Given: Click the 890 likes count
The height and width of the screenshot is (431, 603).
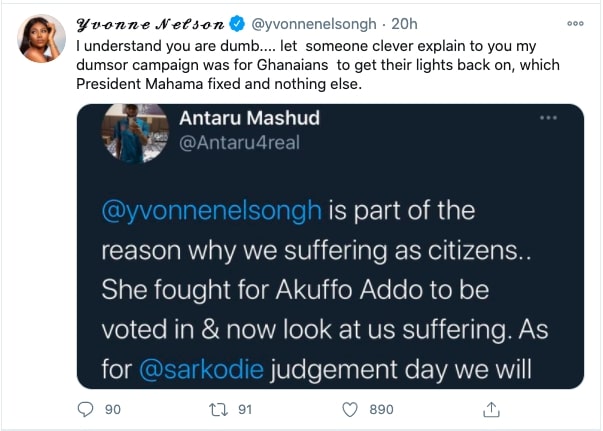Looking at the screenshot, I should [381, 410].
